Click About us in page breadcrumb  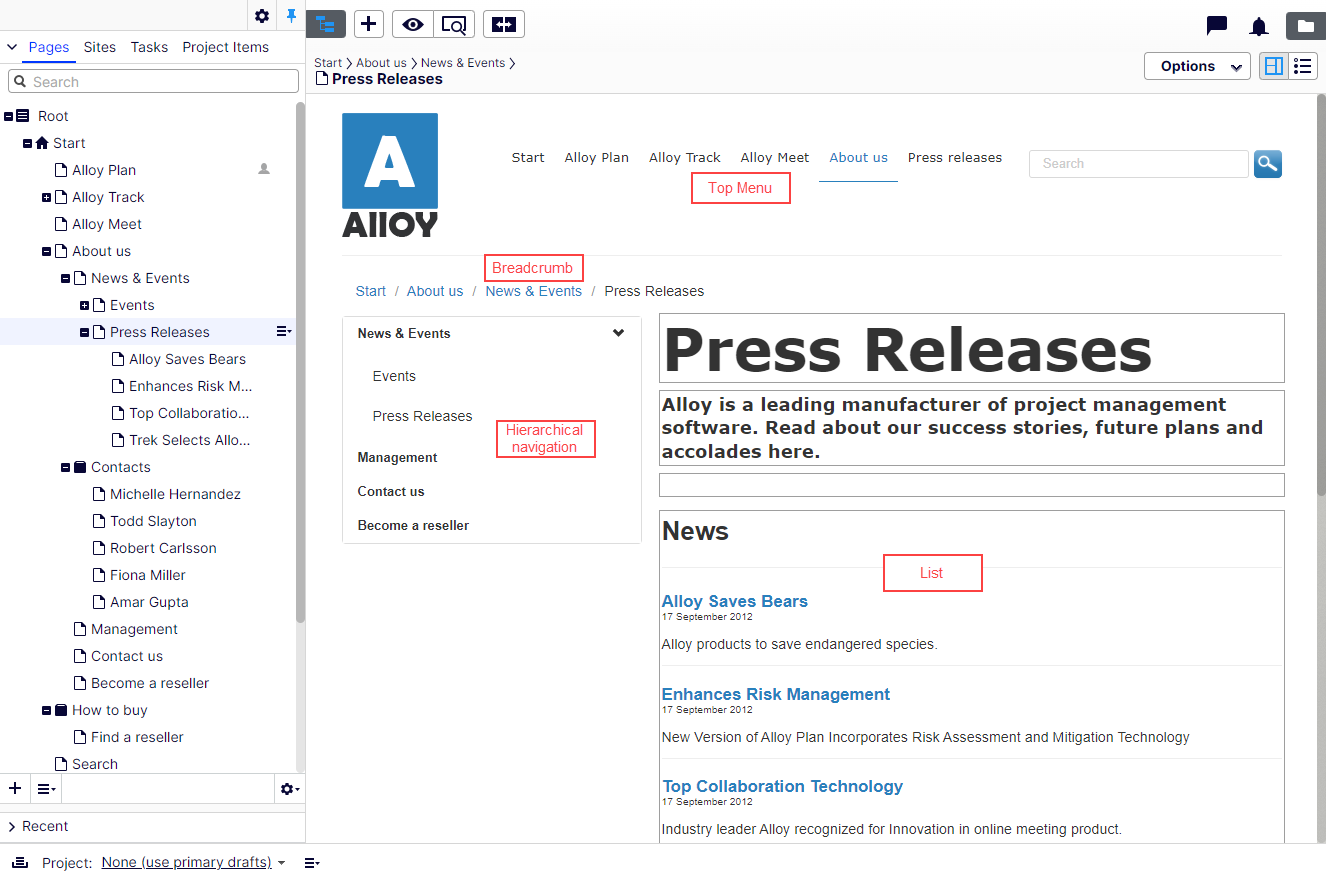[x=435, y=291]
